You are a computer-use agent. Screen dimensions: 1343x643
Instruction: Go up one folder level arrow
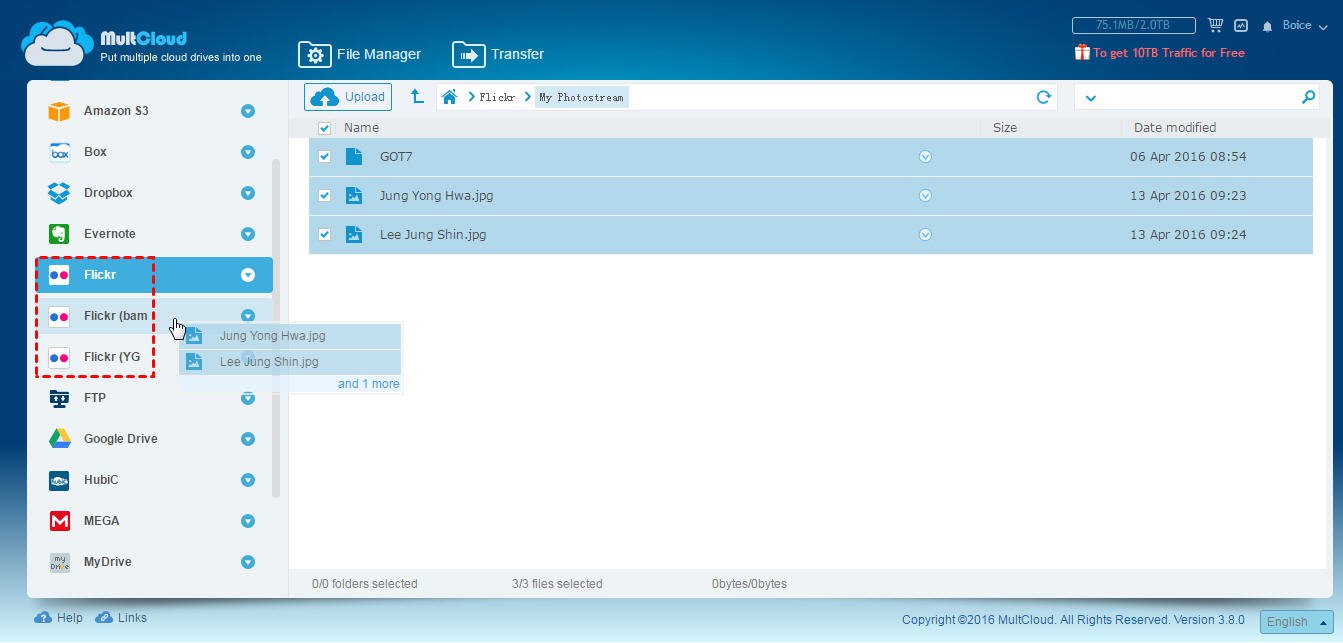tap(417, 97)
